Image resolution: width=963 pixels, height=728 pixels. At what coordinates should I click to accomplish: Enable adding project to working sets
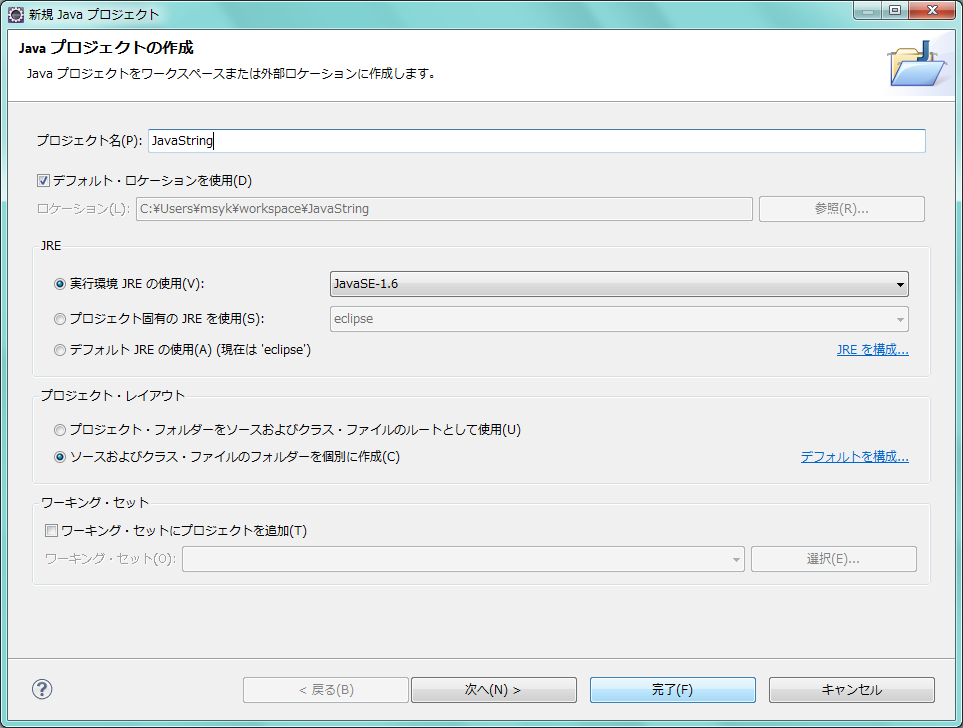(52, 531)
